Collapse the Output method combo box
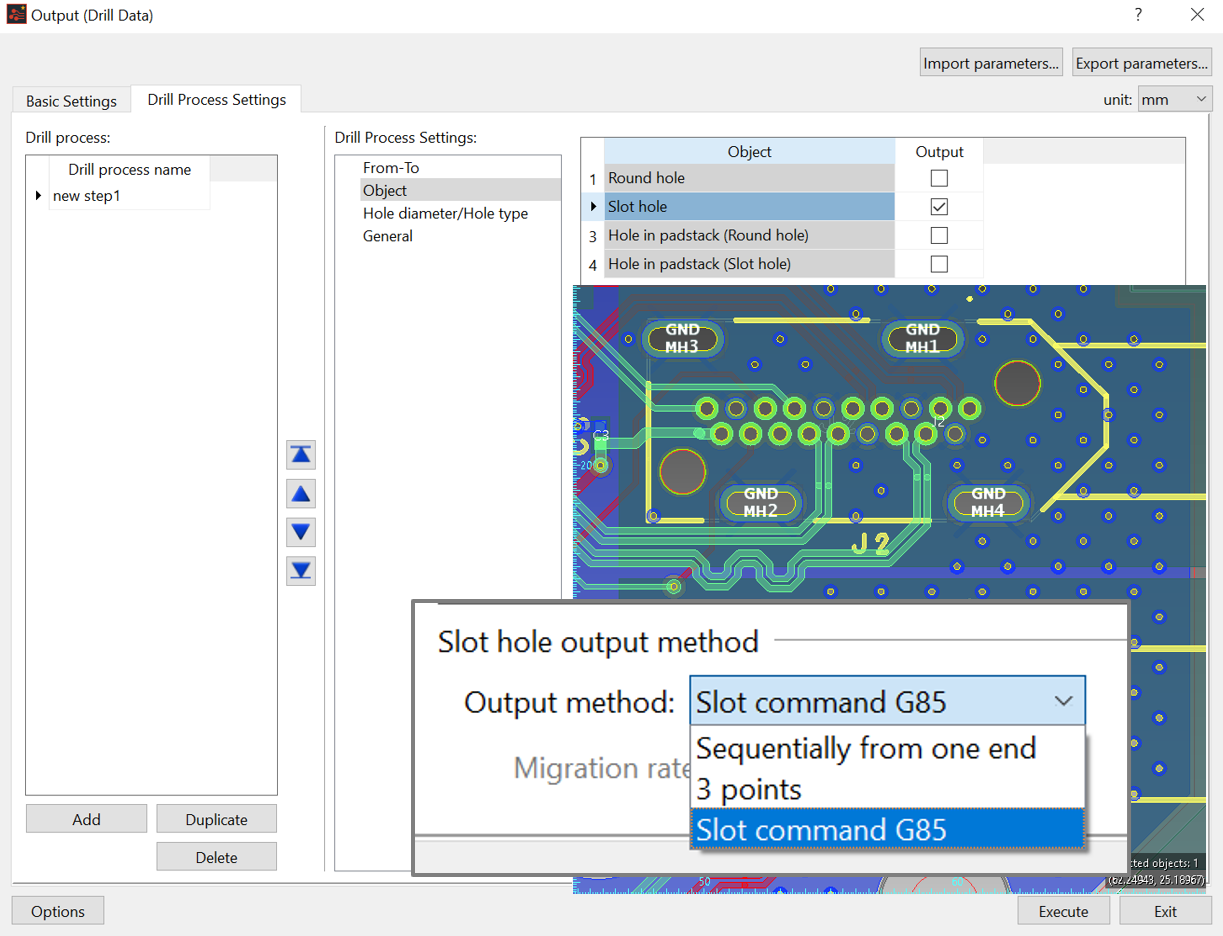Viewport: 1223px width, 936px height. coord(1063,702)
